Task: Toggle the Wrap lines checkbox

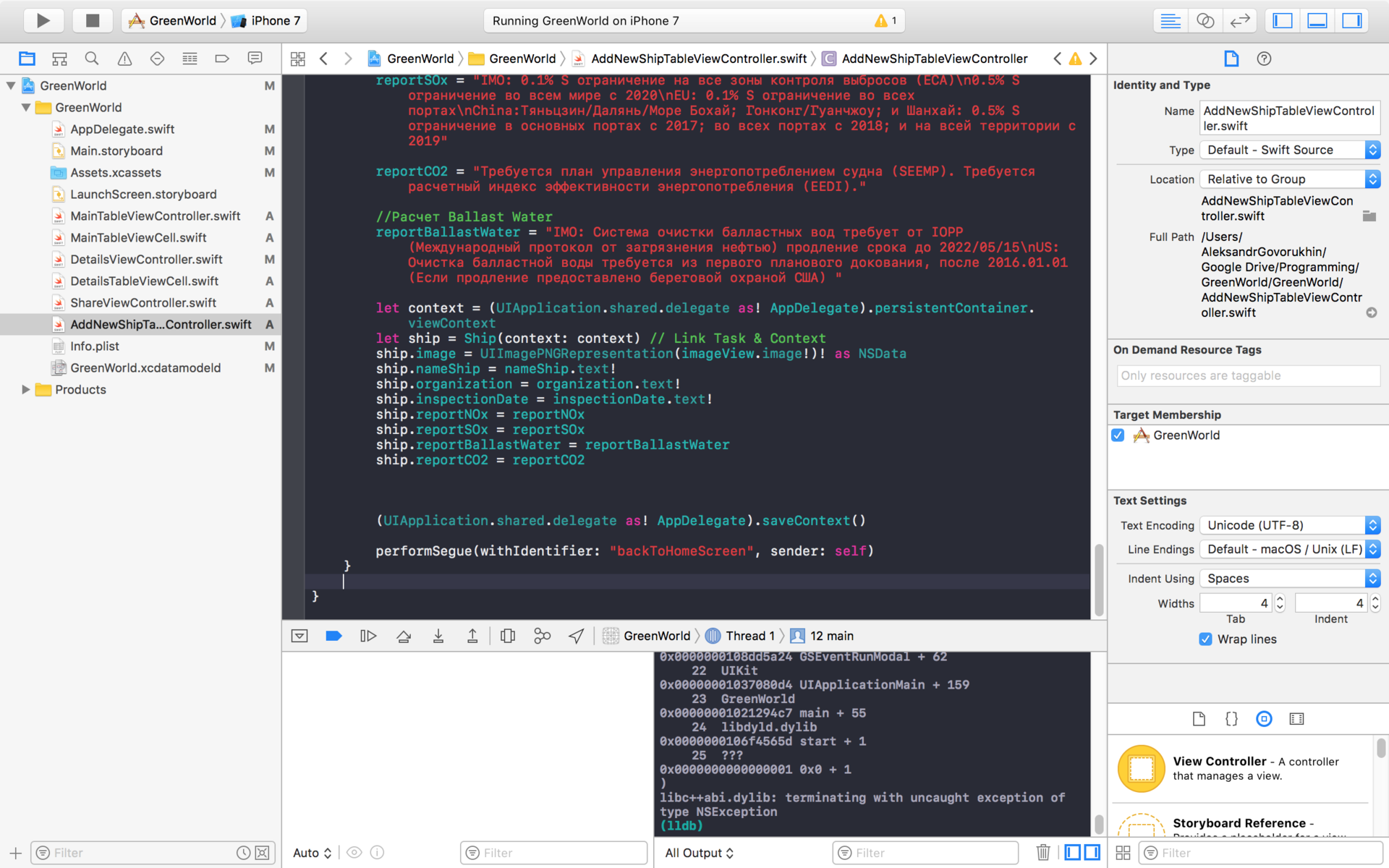Action: pyautogui.click(x=1205, y=639)
